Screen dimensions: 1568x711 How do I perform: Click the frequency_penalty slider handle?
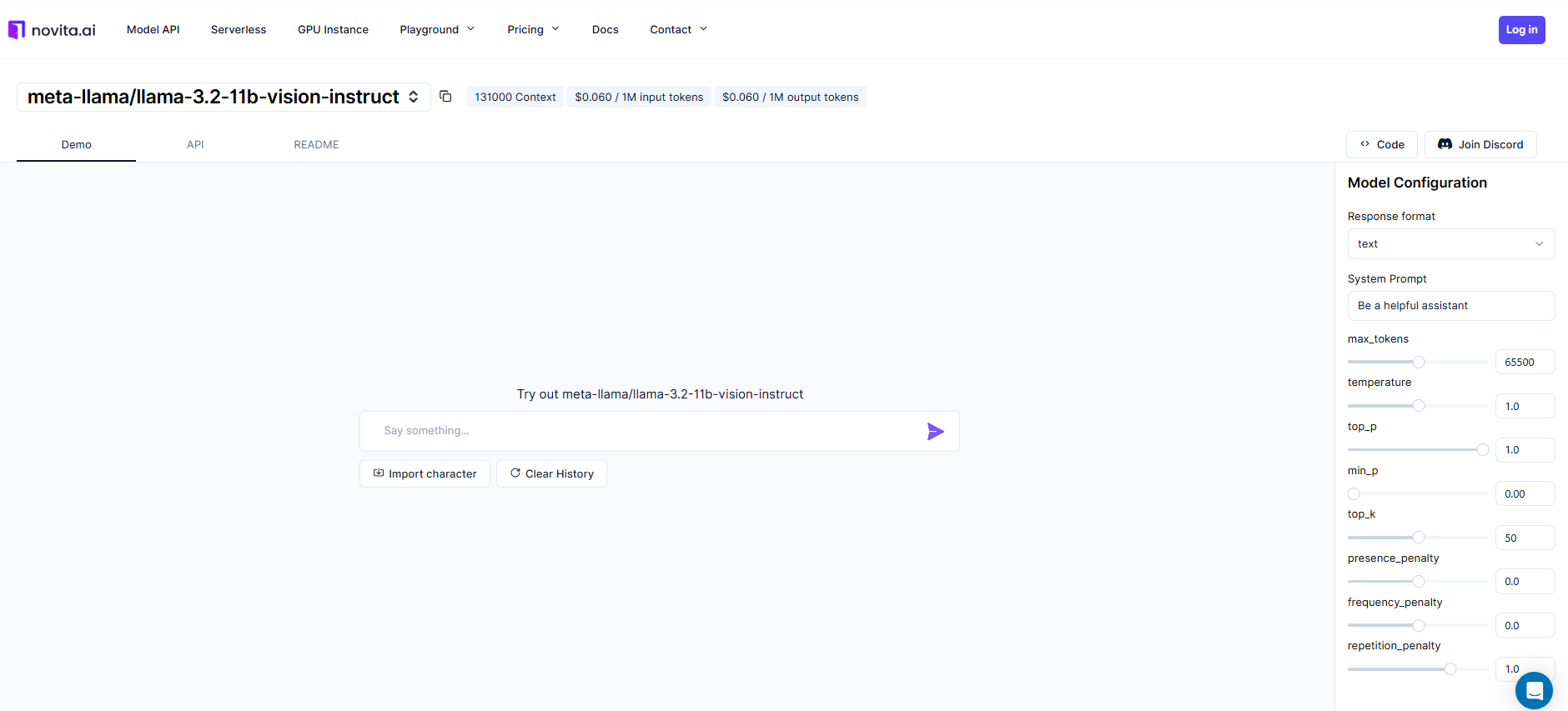[x=1419, y=625]
